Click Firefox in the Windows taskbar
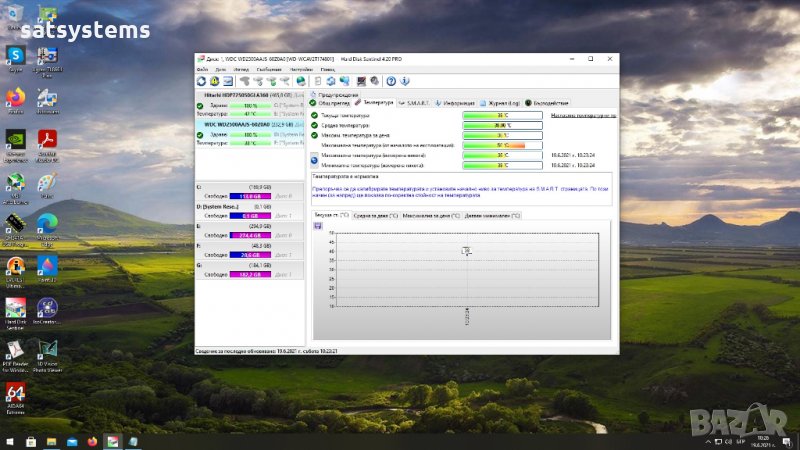The image size is (800, 450). pyautogui.click(x=92, y=441)
